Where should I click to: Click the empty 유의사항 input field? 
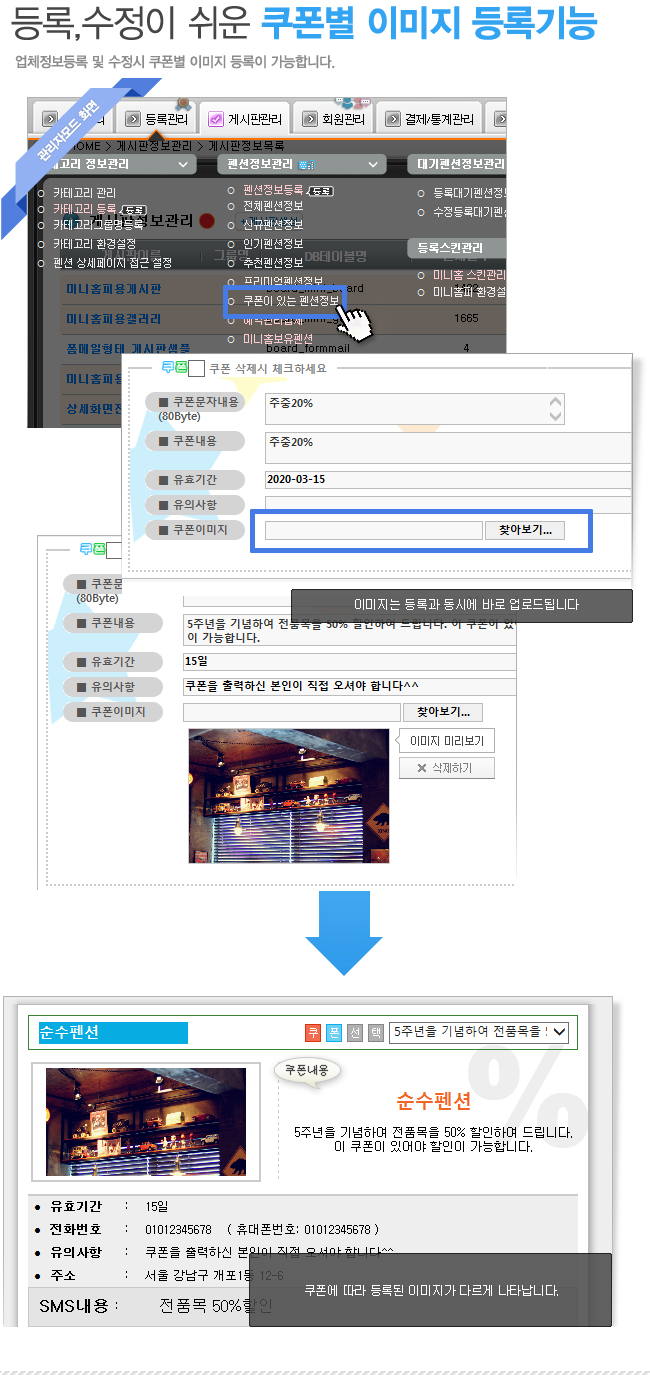pyautogui.click(x=448, y=505)
